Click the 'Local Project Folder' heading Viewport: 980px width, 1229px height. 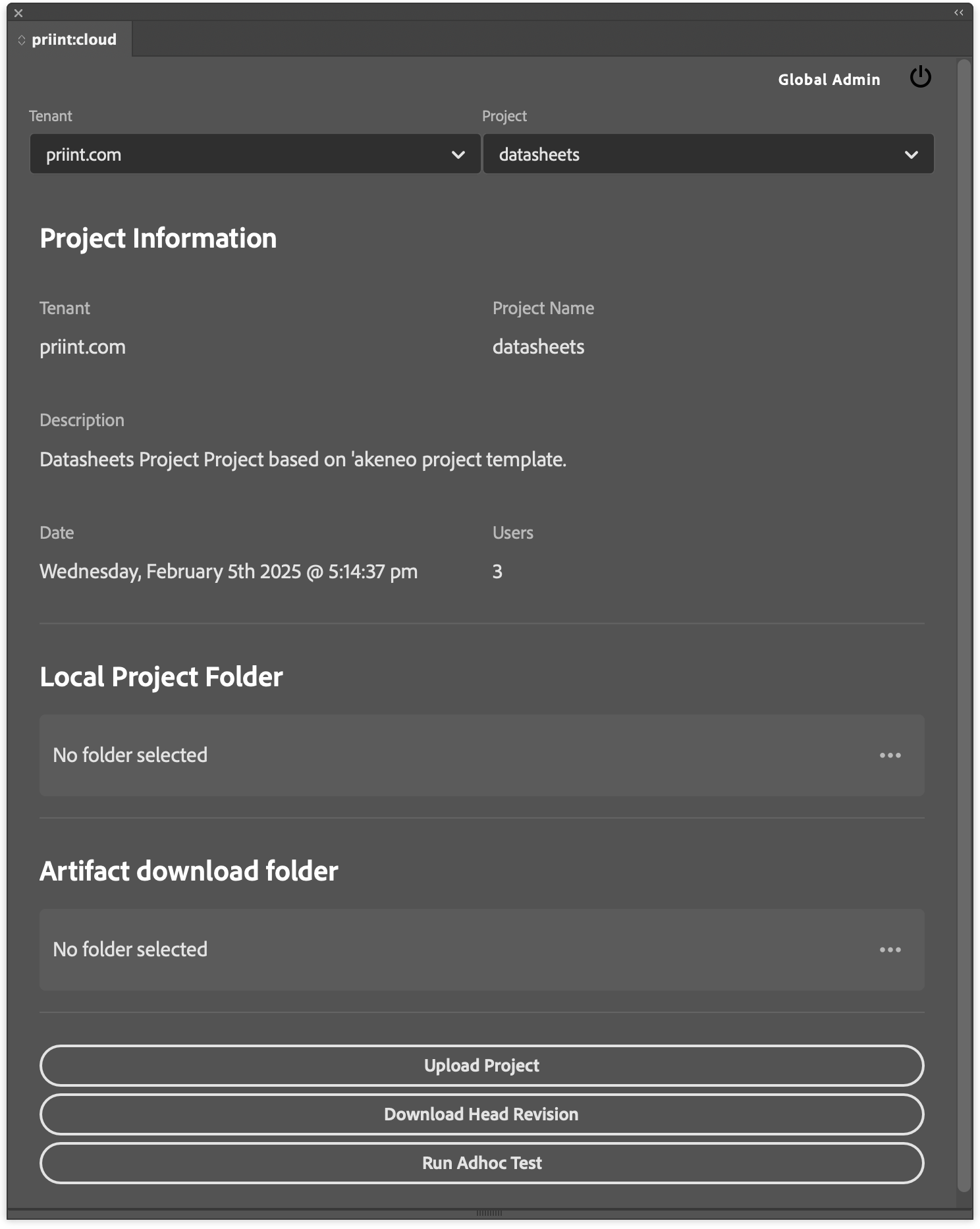pyautogui.click(x=161, y=677)
